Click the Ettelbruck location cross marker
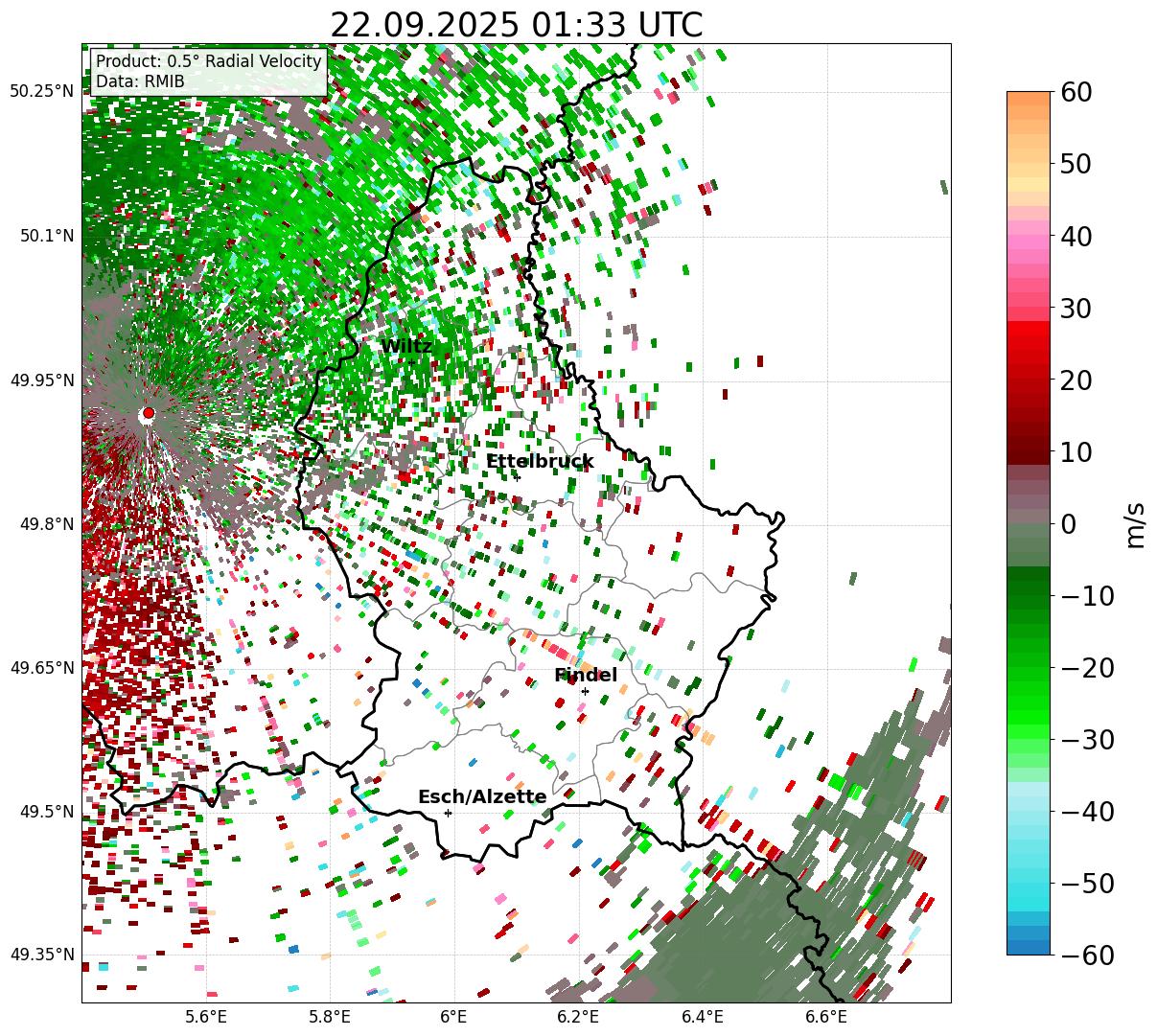 (x=516, y=476)
